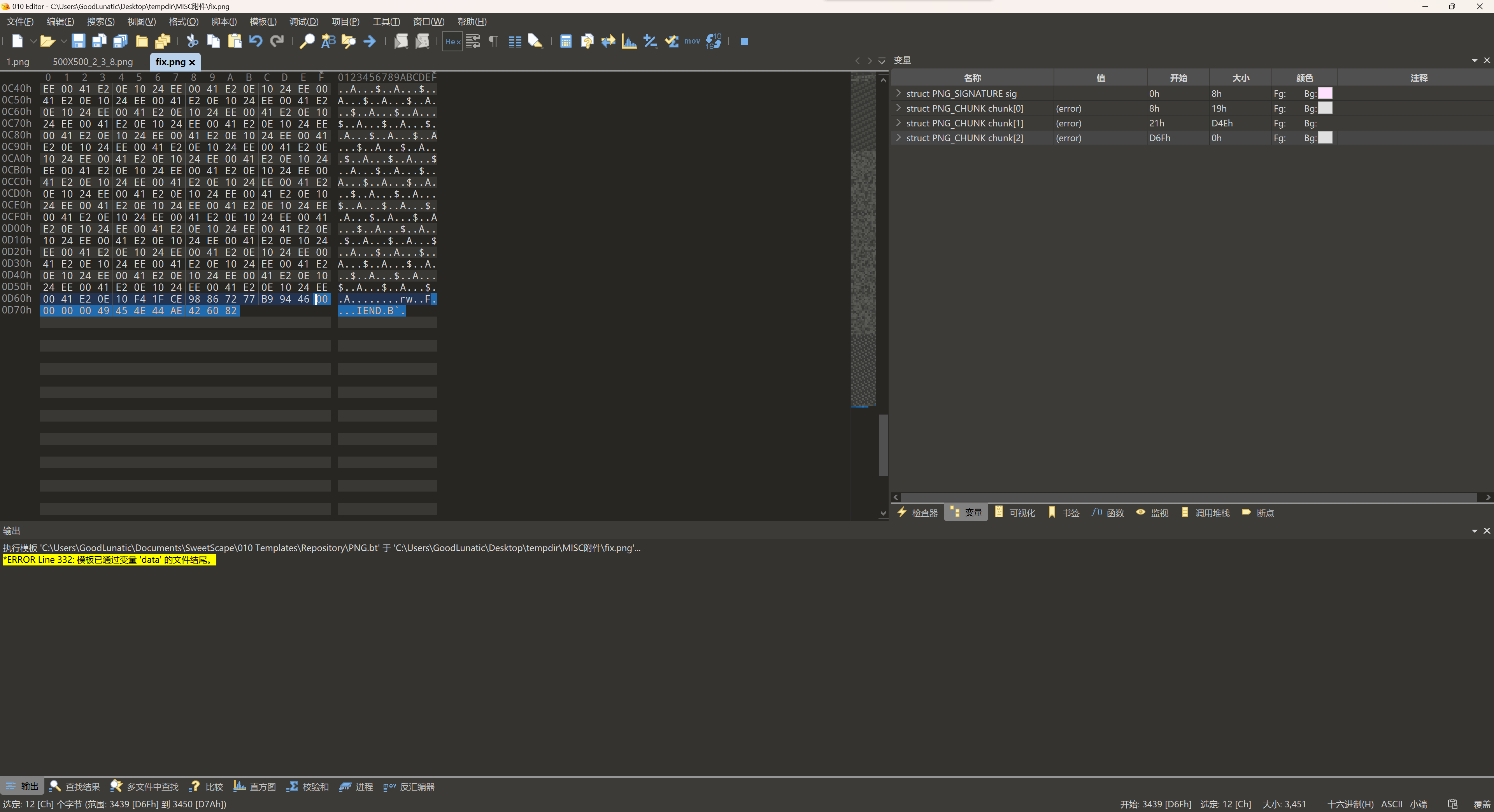Redo the last undone edit
The width and height of the screenshot is (1494, 812).
[277, 41]
